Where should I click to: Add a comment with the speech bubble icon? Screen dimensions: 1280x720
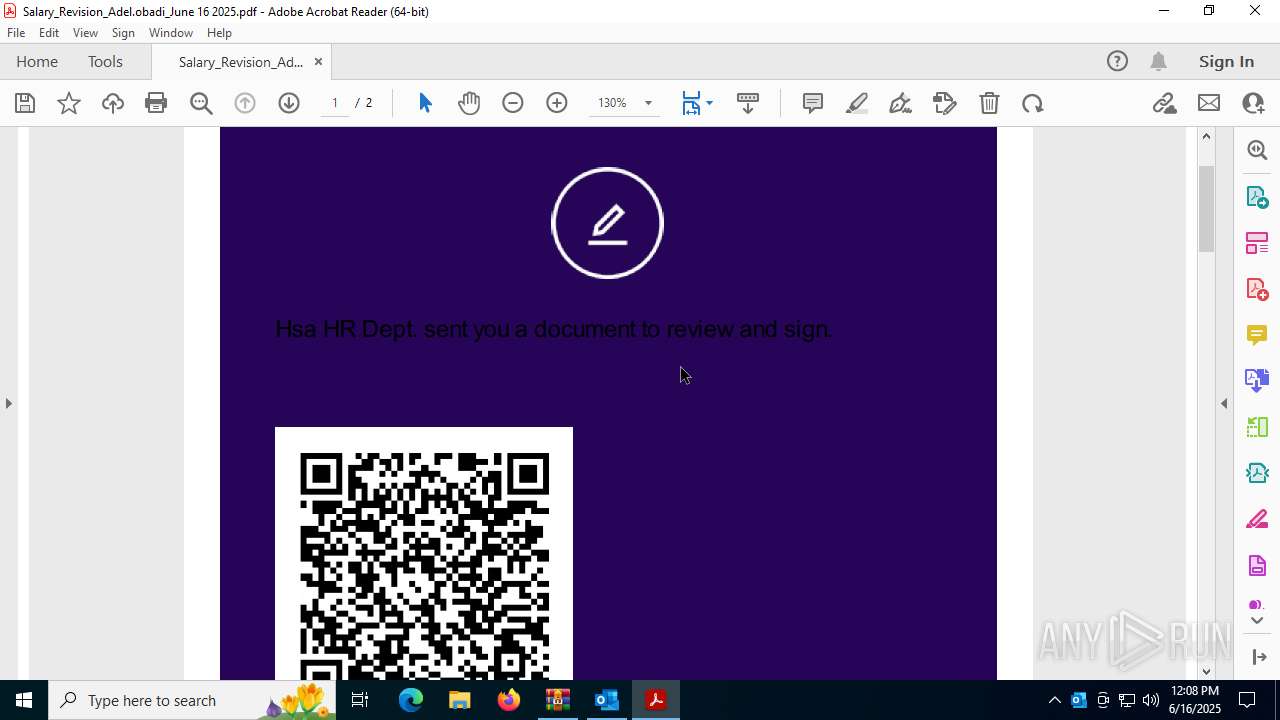(x=813, y=103)
